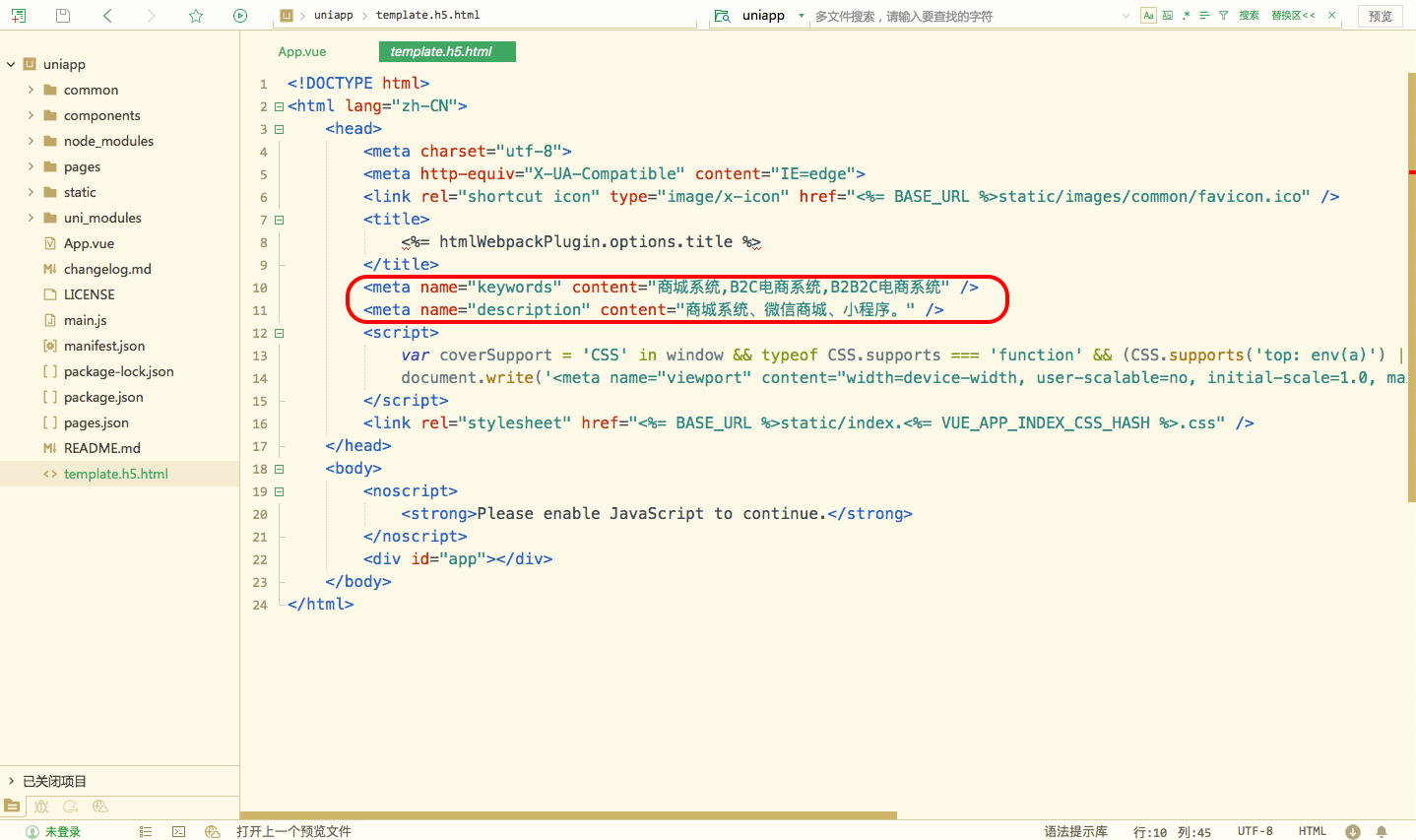Click template.h5.html in the breadcrumb
1416x840 pixels.
point(428,16)
